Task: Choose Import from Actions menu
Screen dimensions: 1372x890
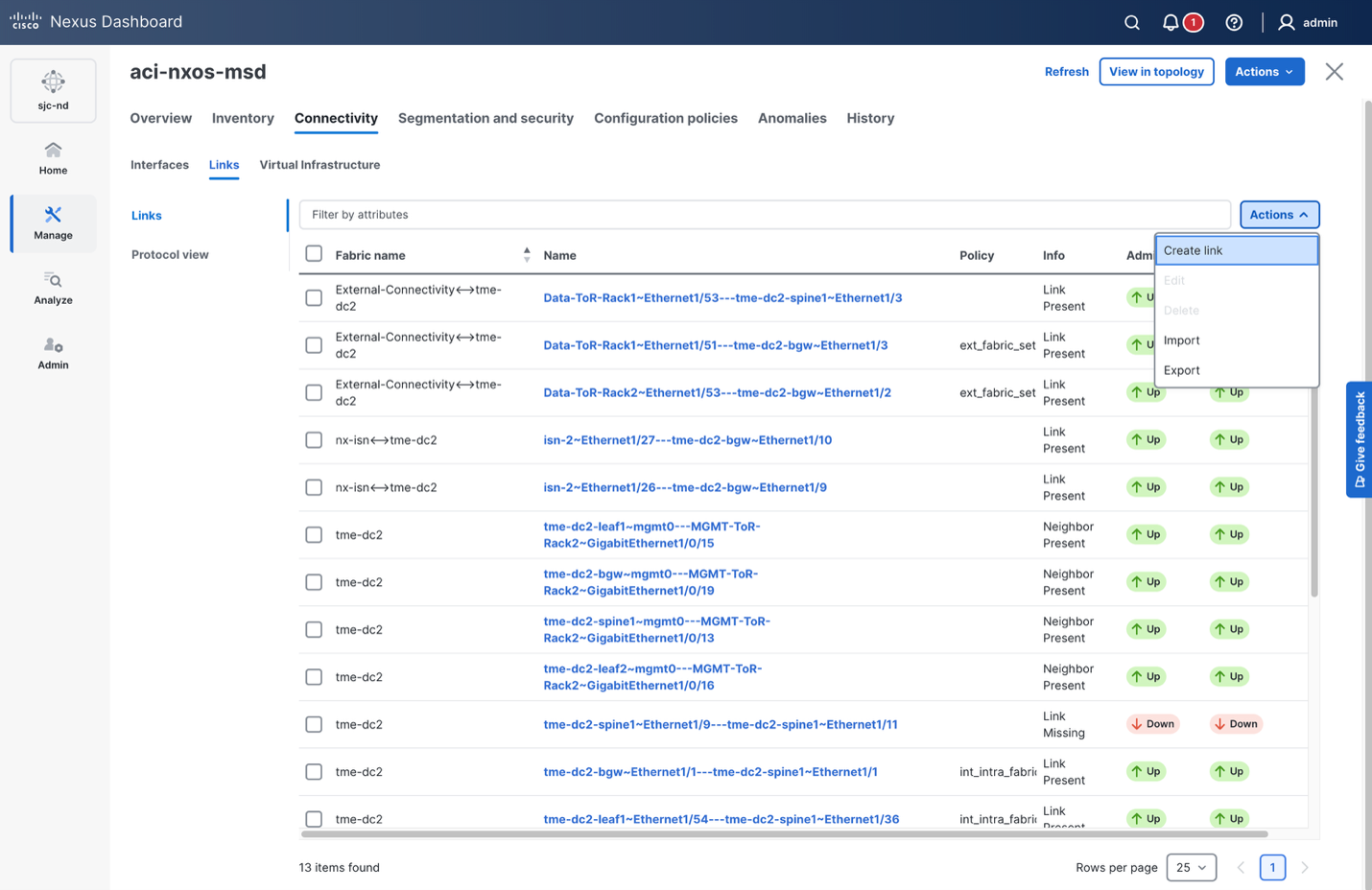Action: (x=1237, y=340)
